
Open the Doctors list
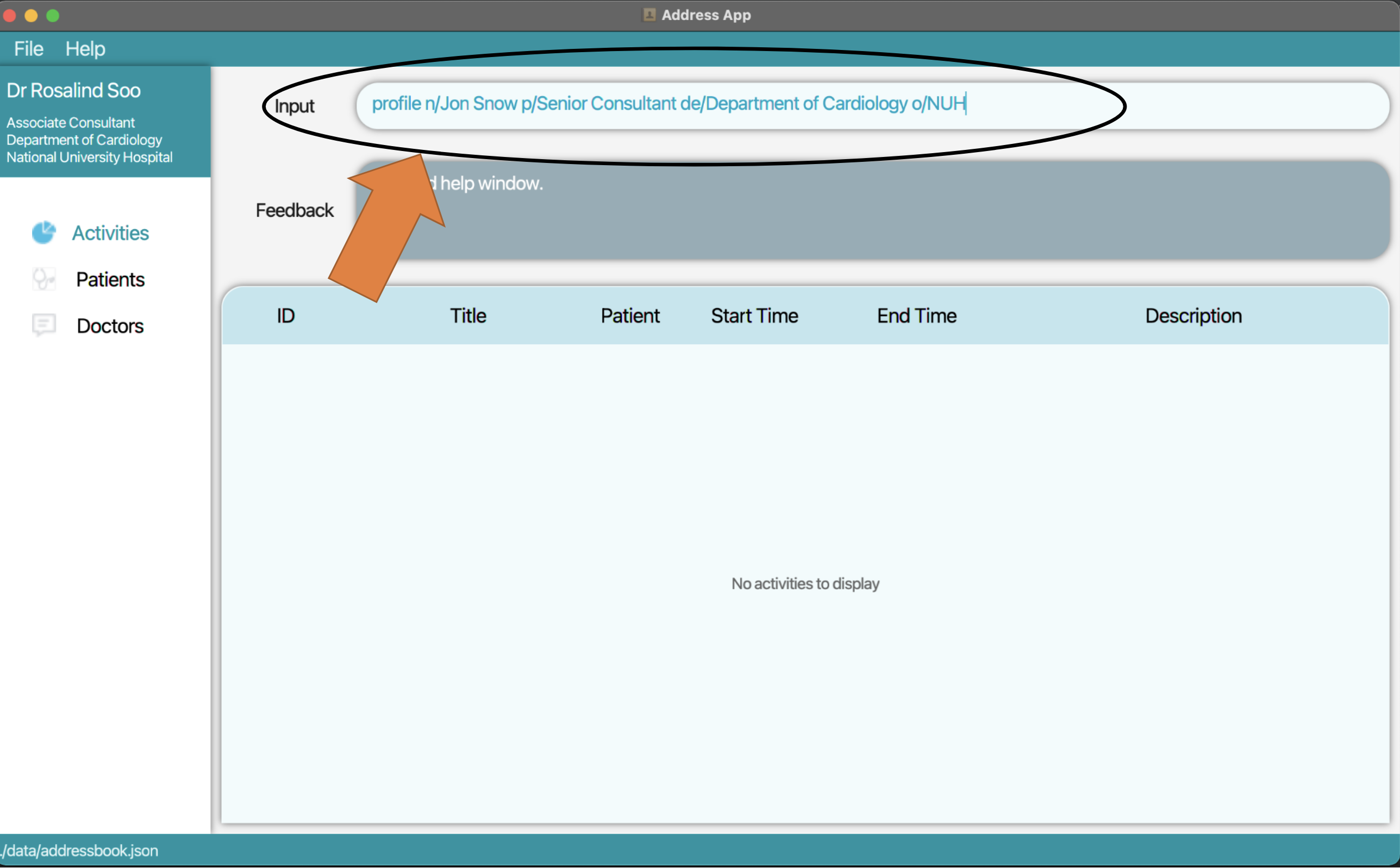[x=110, y=325]
